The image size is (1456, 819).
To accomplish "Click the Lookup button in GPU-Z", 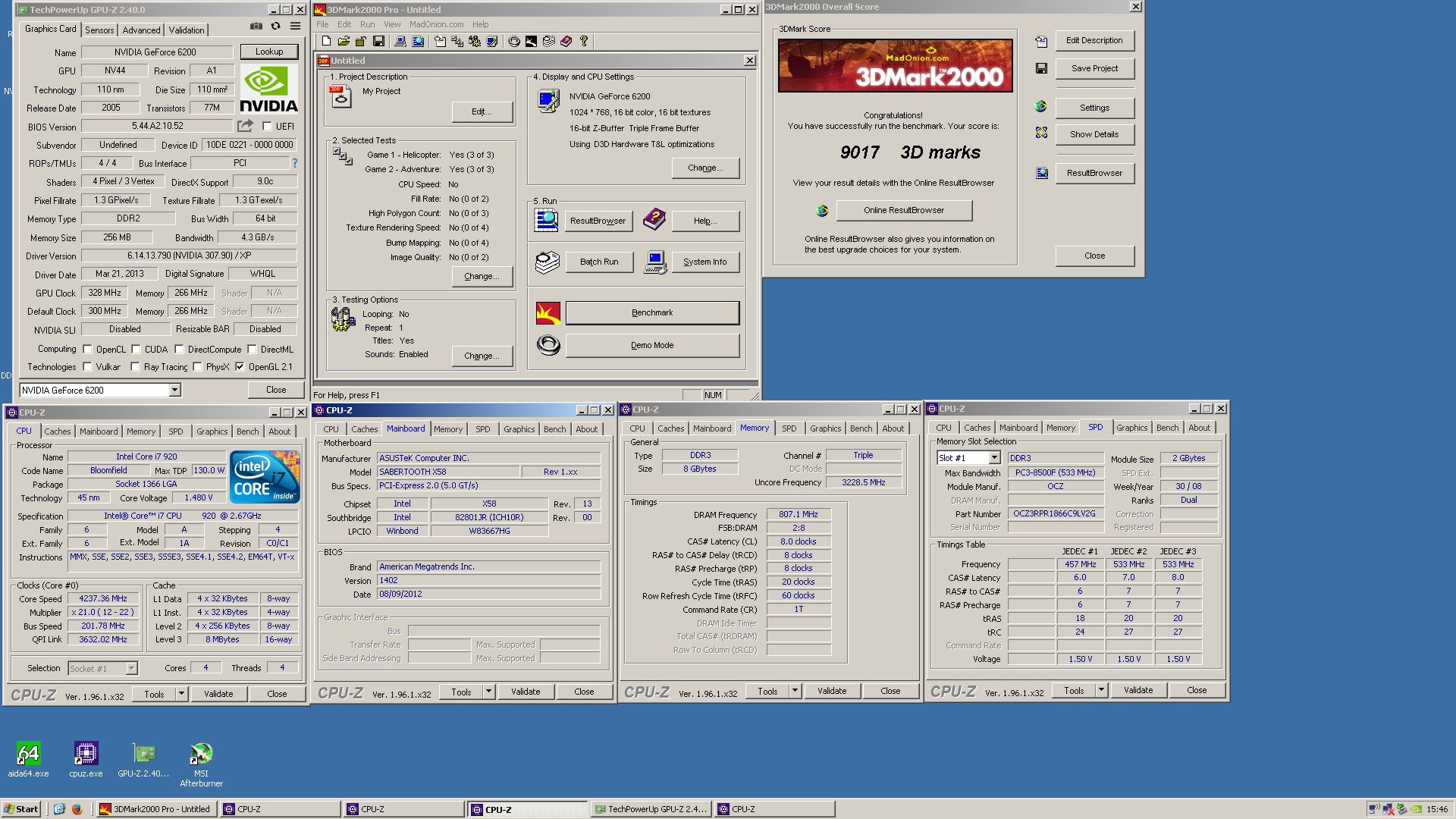I will tap(269, 52).
